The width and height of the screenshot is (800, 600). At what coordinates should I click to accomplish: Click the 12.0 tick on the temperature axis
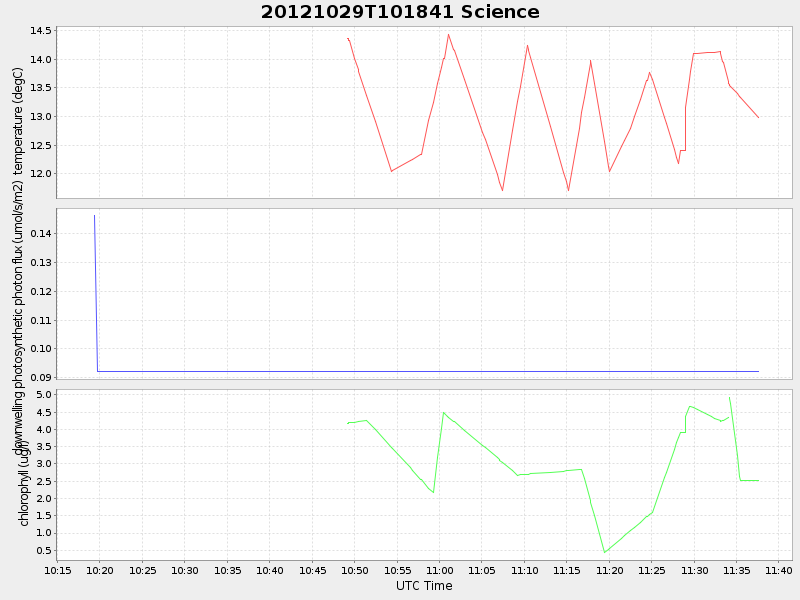pos(40,174)
